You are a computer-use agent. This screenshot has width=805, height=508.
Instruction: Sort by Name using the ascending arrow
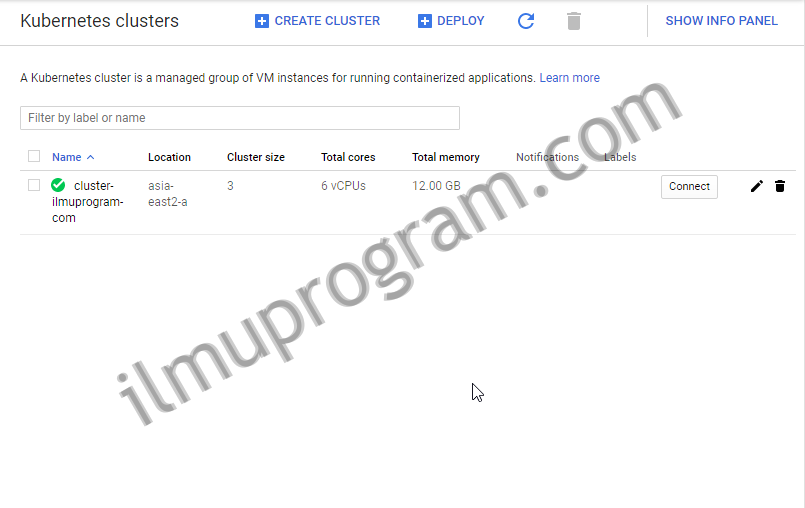(x=90, y=157)
